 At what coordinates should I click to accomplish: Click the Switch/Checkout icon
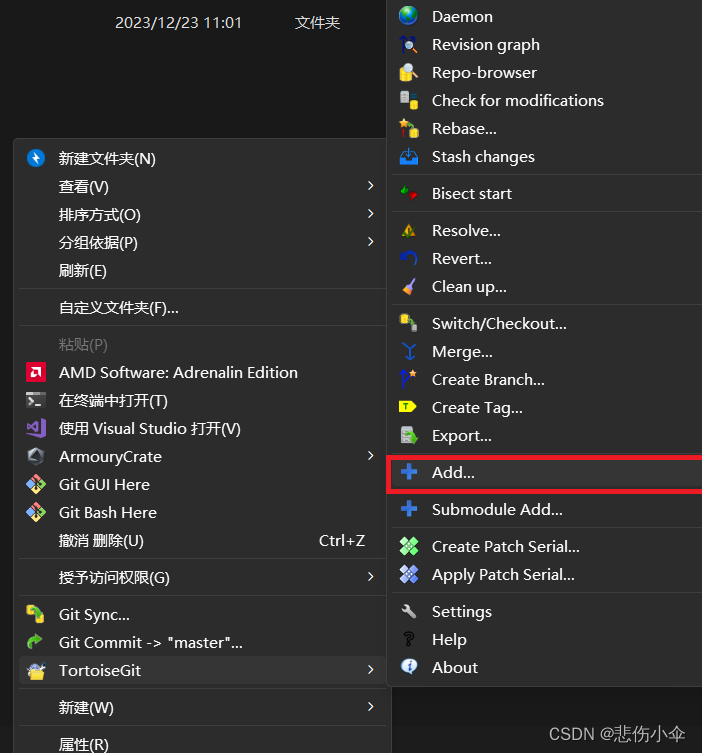tap(409, 323)
